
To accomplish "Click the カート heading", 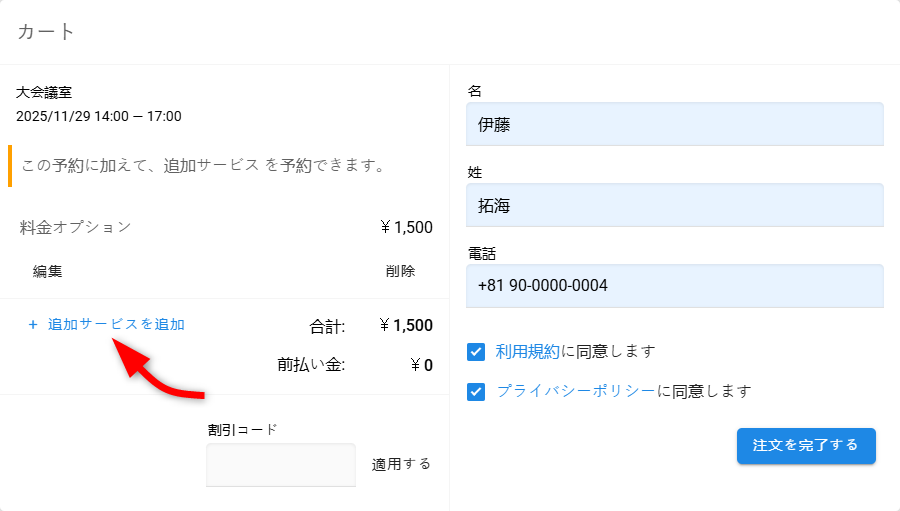I will tap(46, 31).
